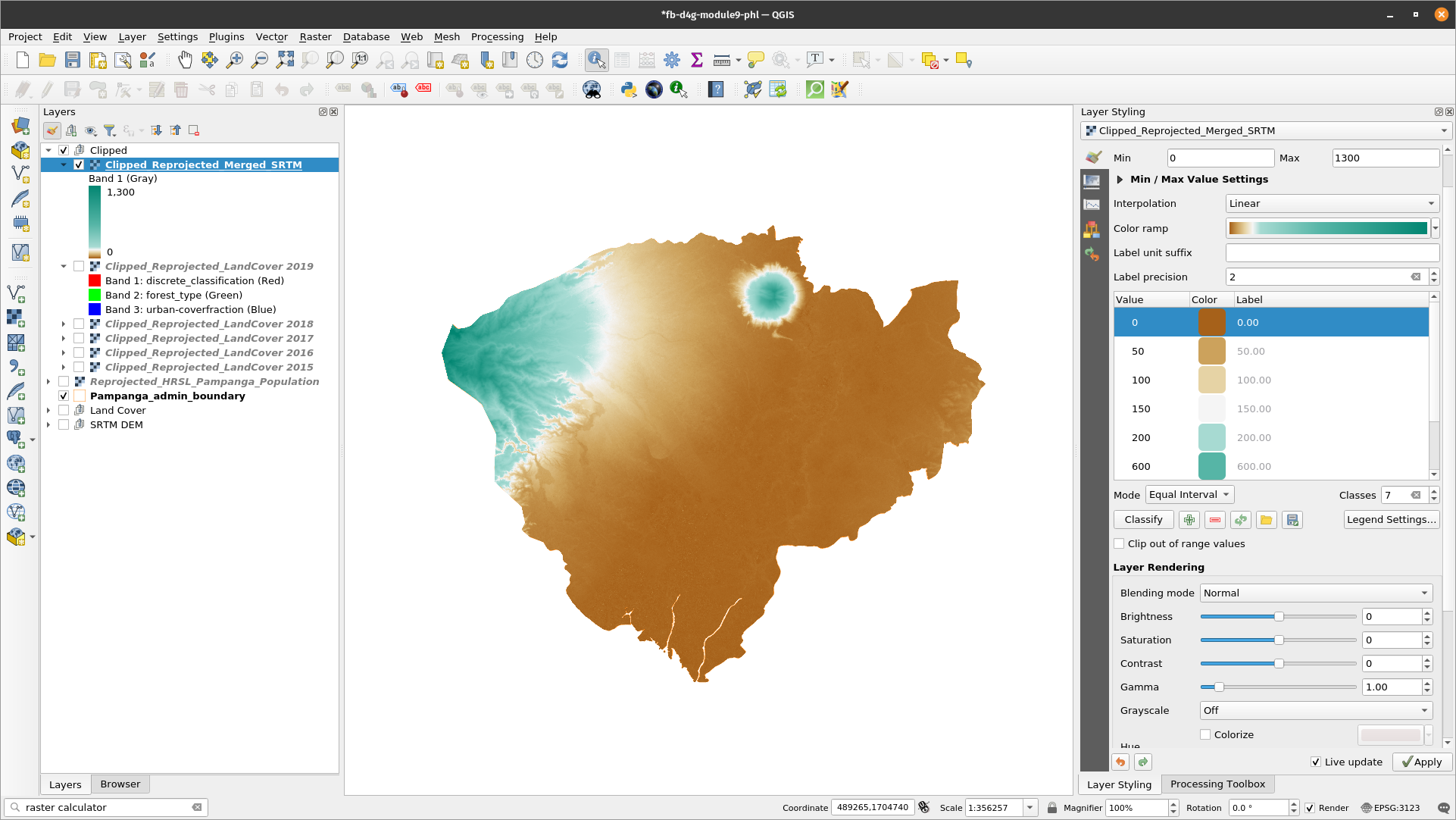The image size is (1456, 820).
Task: Enable Clip out of range values checkbox
Action: pos(1119,543)
